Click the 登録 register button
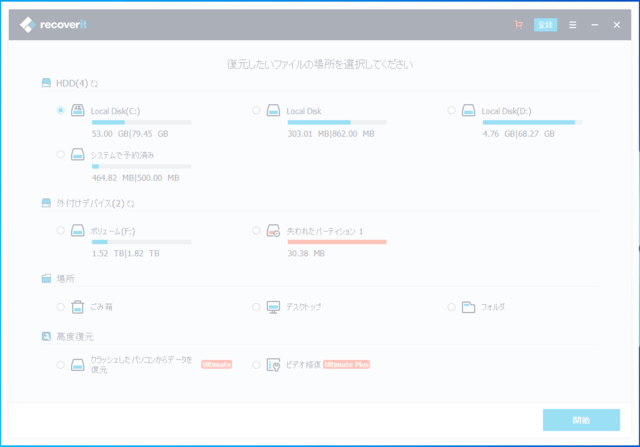Image resolution: width=640 pixels, height=447 pixels. tap(545, 25)
